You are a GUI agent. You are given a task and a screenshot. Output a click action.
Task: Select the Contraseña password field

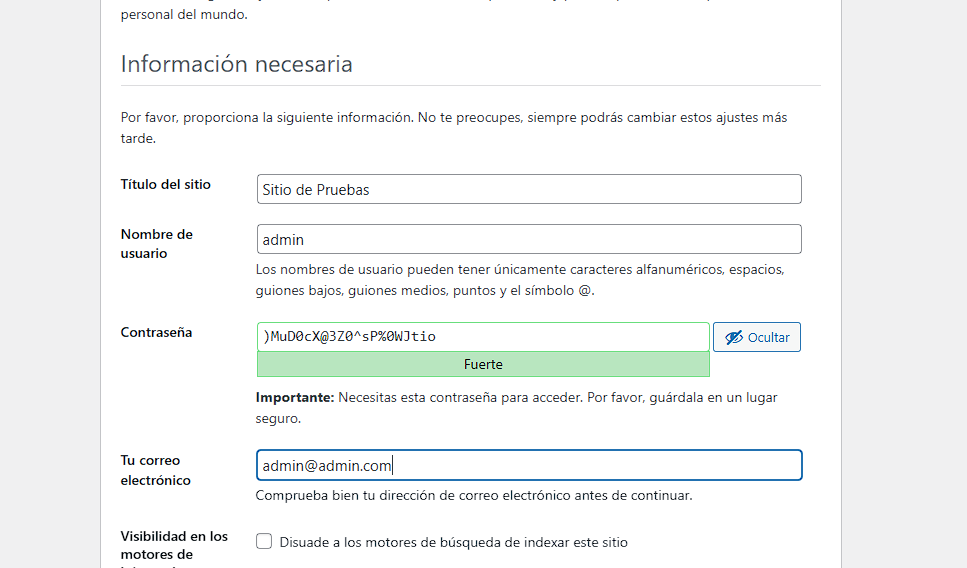483,336
